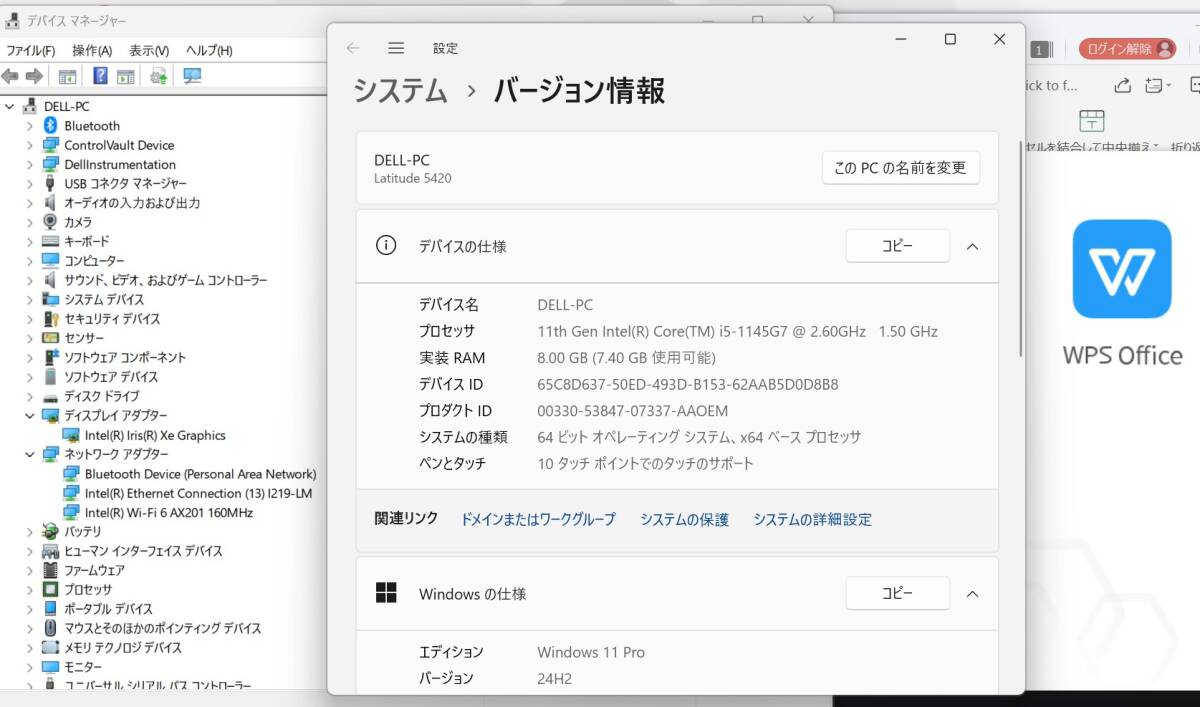The width and height of the screenshot is (1200, 707).
Task: Click the この PC の名前を変更 button
Action: click(900, 168)
